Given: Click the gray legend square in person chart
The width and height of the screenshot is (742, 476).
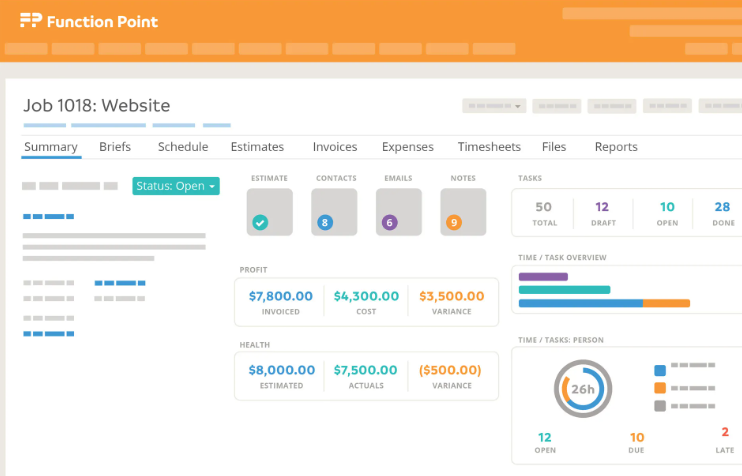Looking at the screenshot, I should [x=660, y=405].
